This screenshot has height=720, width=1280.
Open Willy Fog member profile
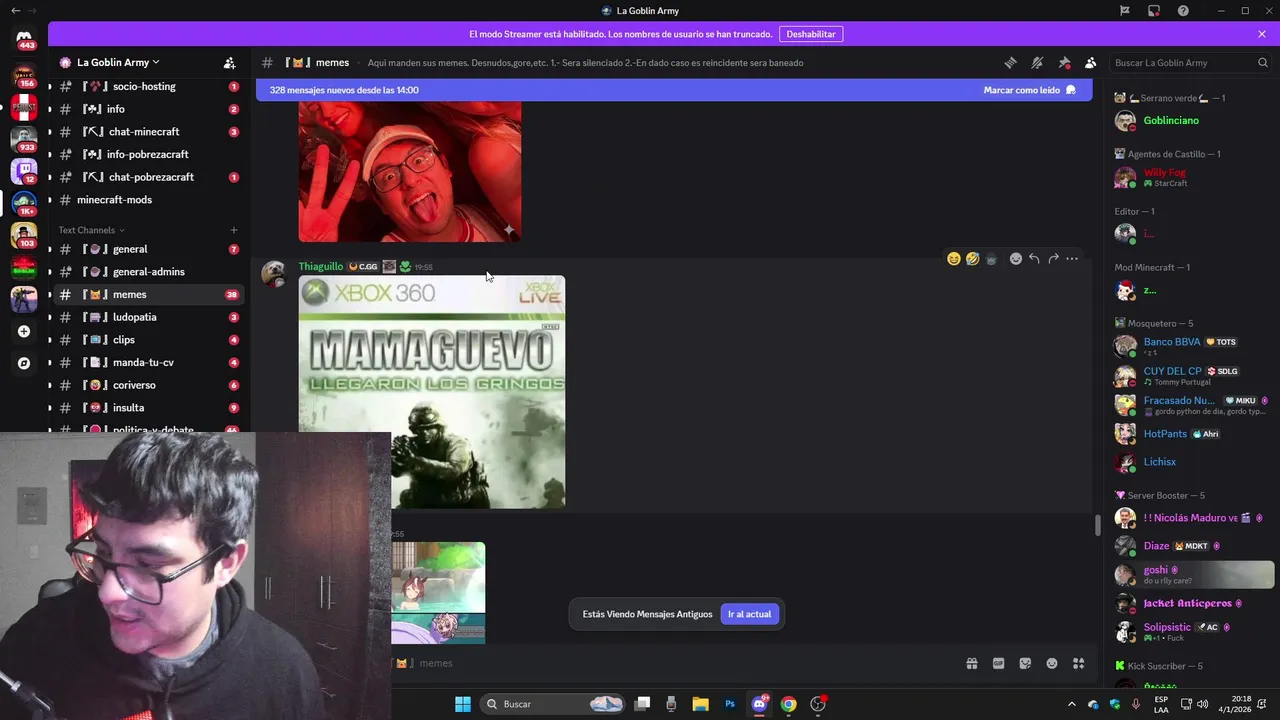(1190, 177)
